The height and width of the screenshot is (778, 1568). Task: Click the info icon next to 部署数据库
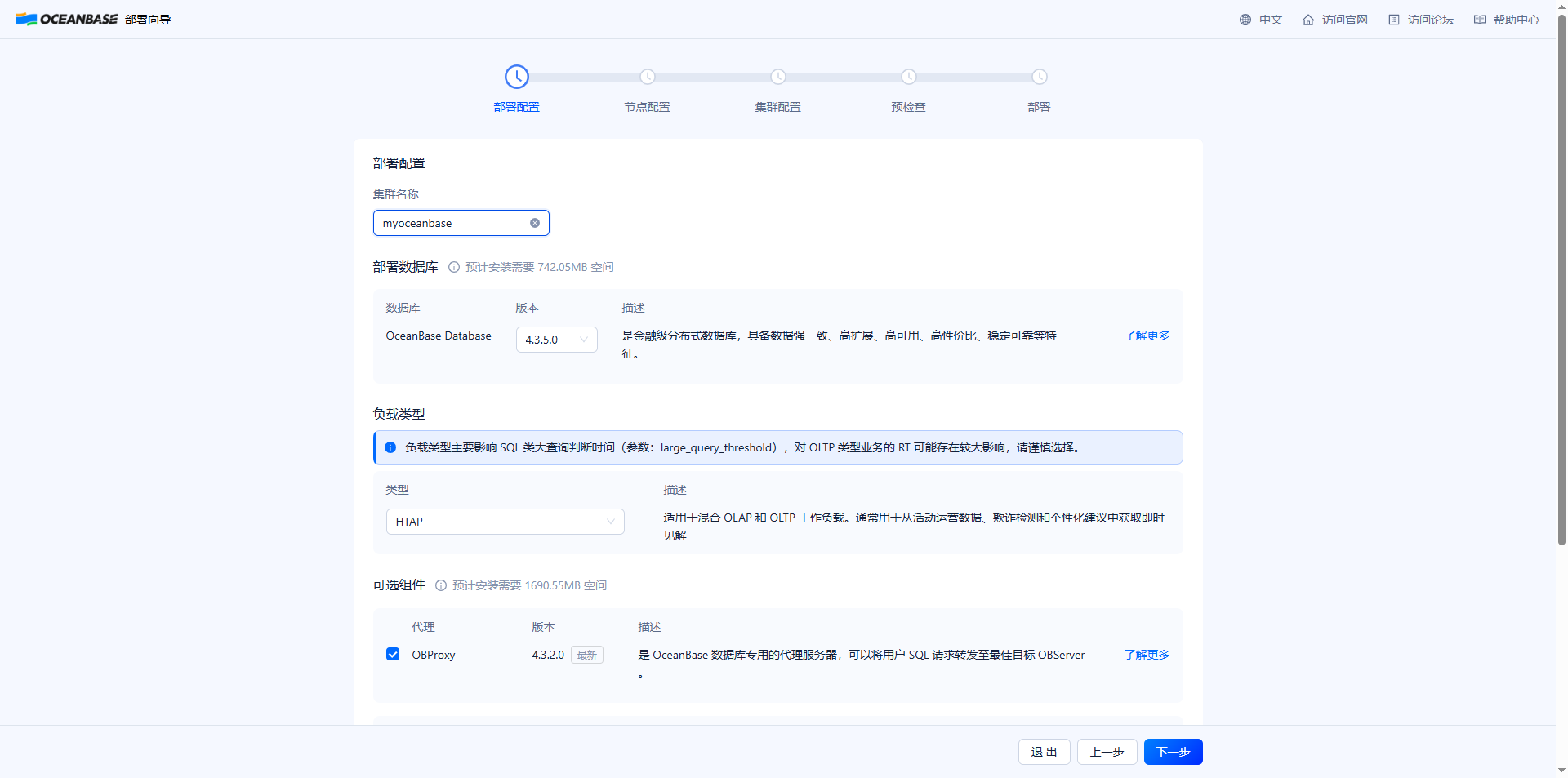coord(454,267)
